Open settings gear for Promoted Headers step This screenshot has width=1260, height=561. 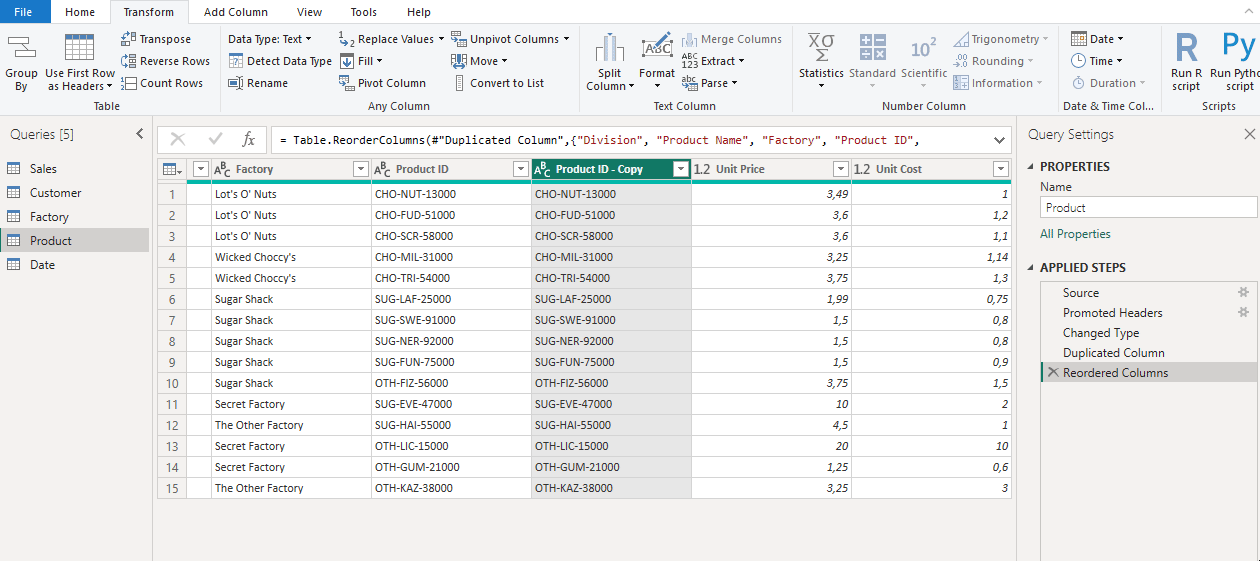[1243, 313]
